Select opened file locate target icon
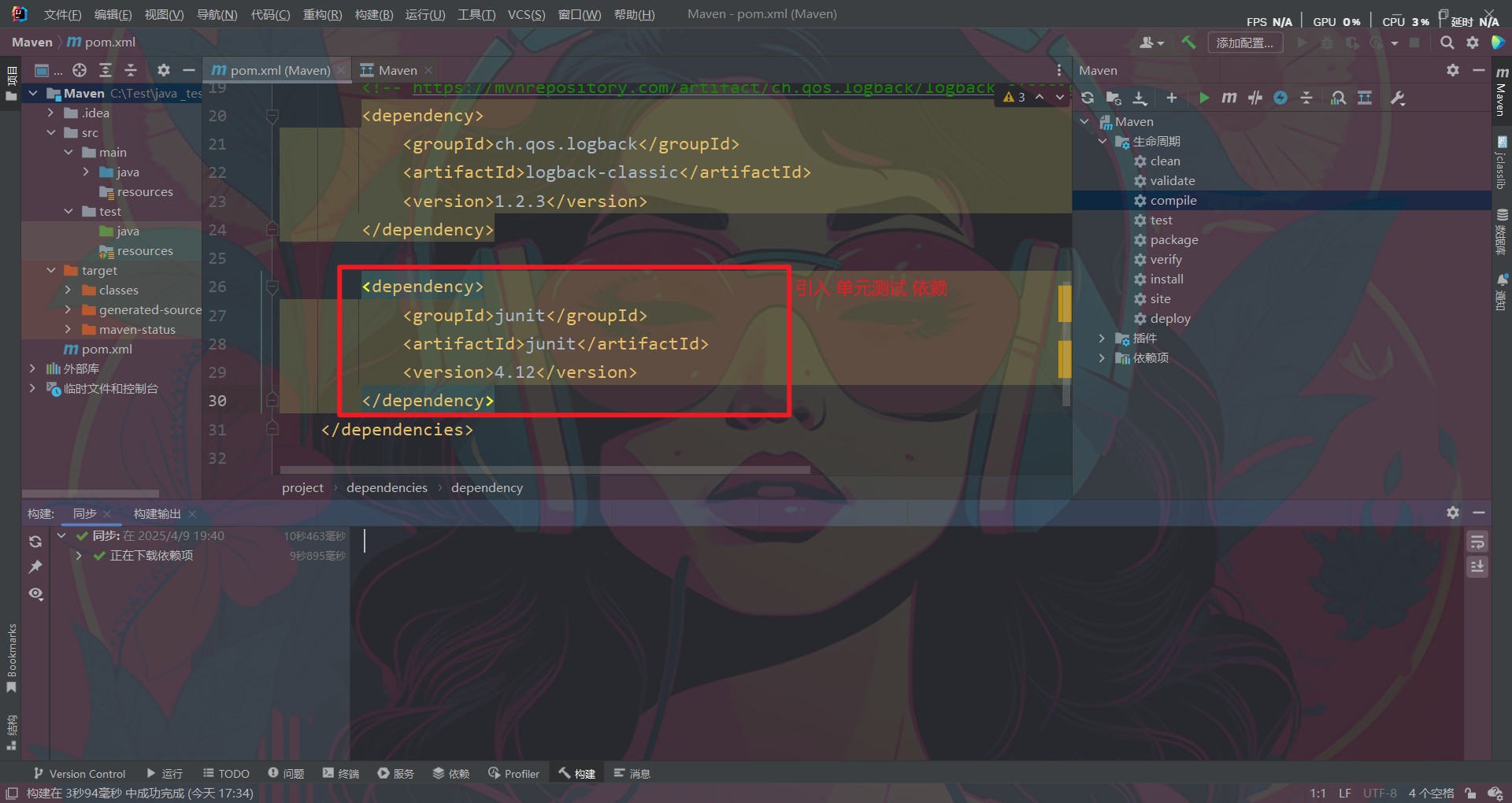1512x803 pixels. click(x=80, y=70)
